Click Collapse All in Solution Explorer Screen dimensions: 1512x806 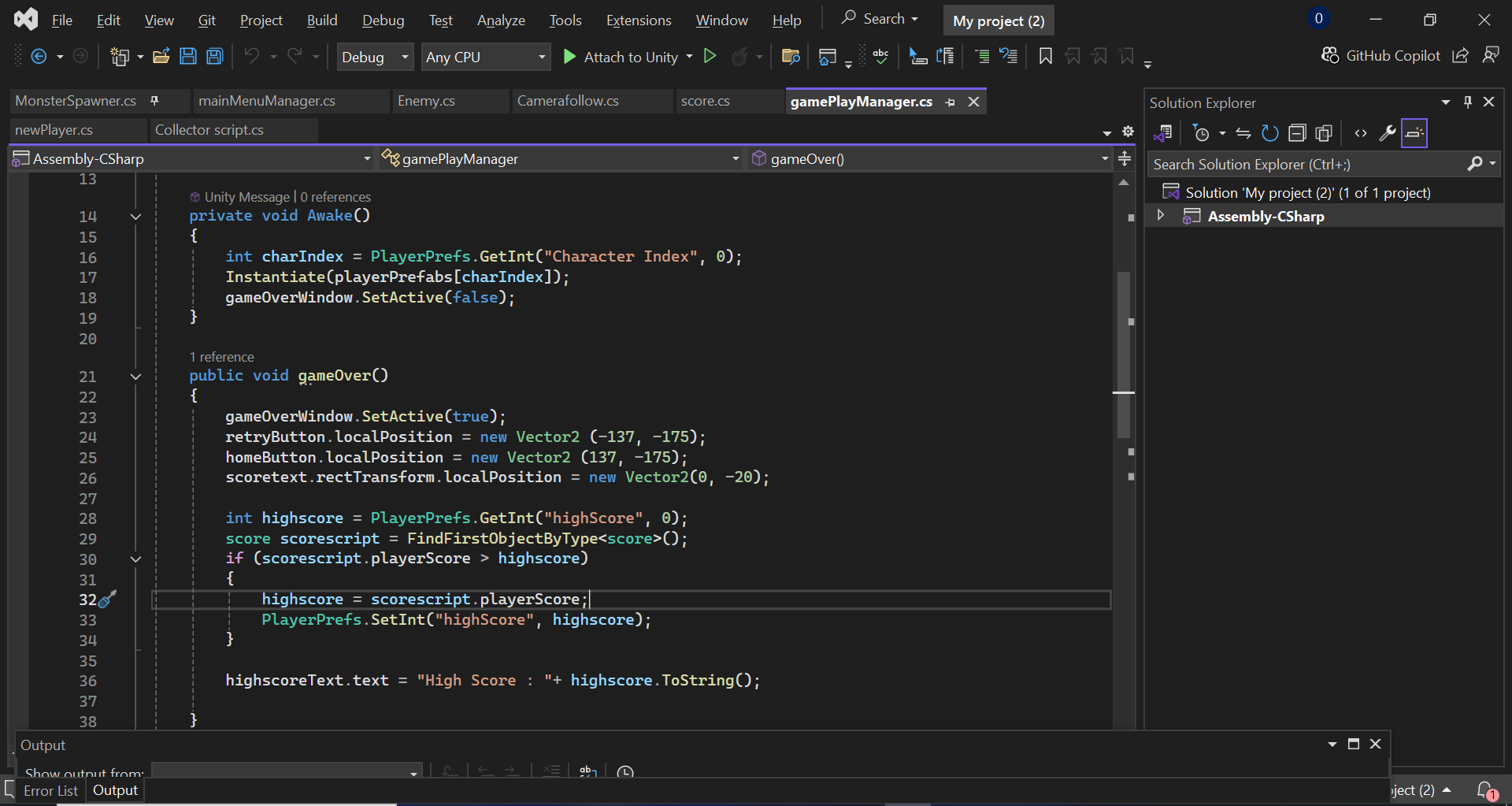[1297, 133]
